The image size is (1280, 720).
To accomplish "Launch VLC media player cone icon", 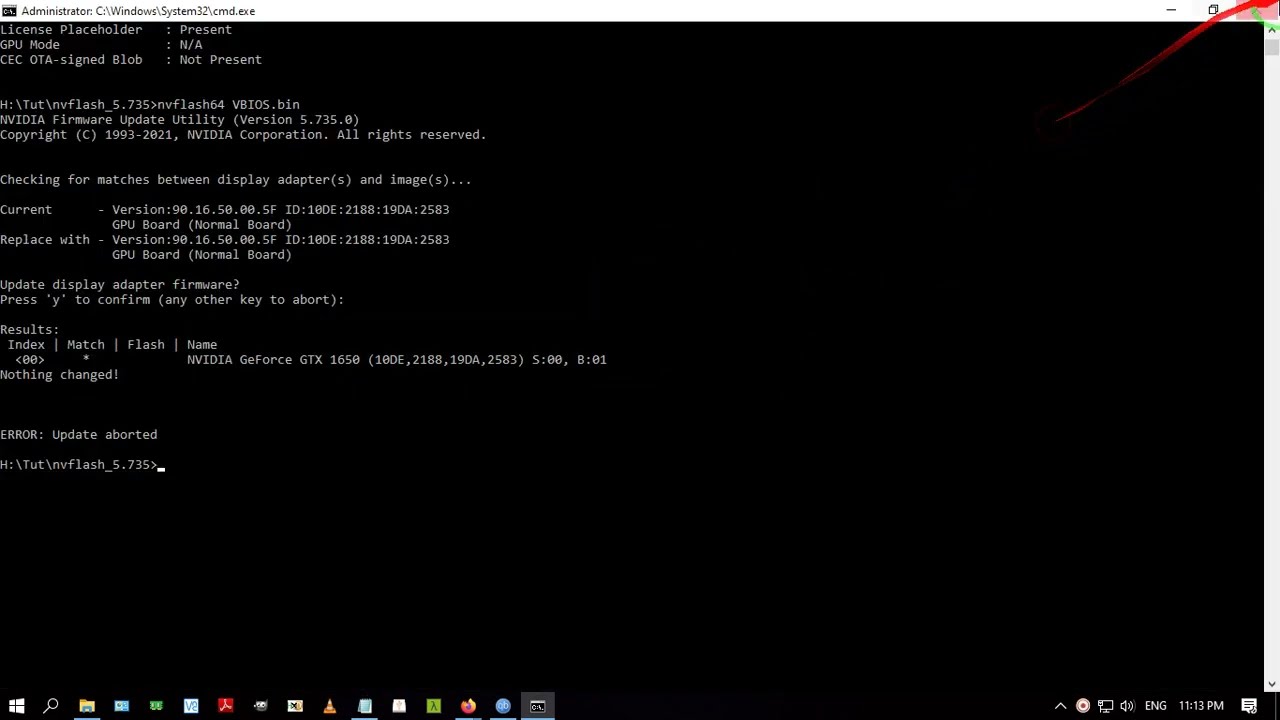I will tap(330, 706).
